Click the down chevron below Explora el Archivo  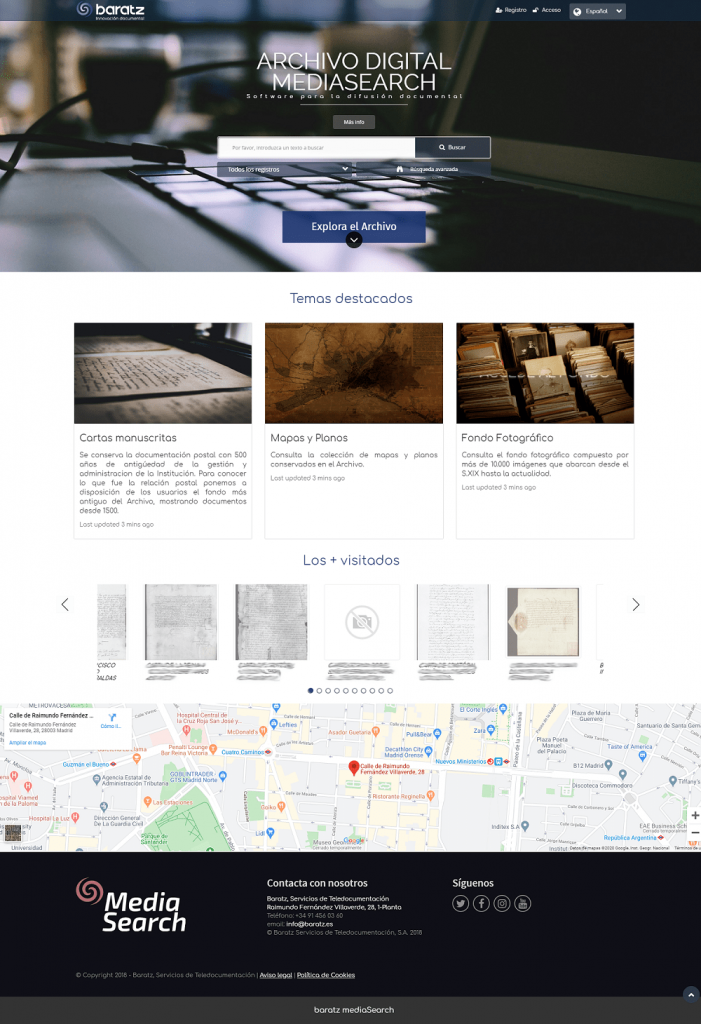pos(353,240)
